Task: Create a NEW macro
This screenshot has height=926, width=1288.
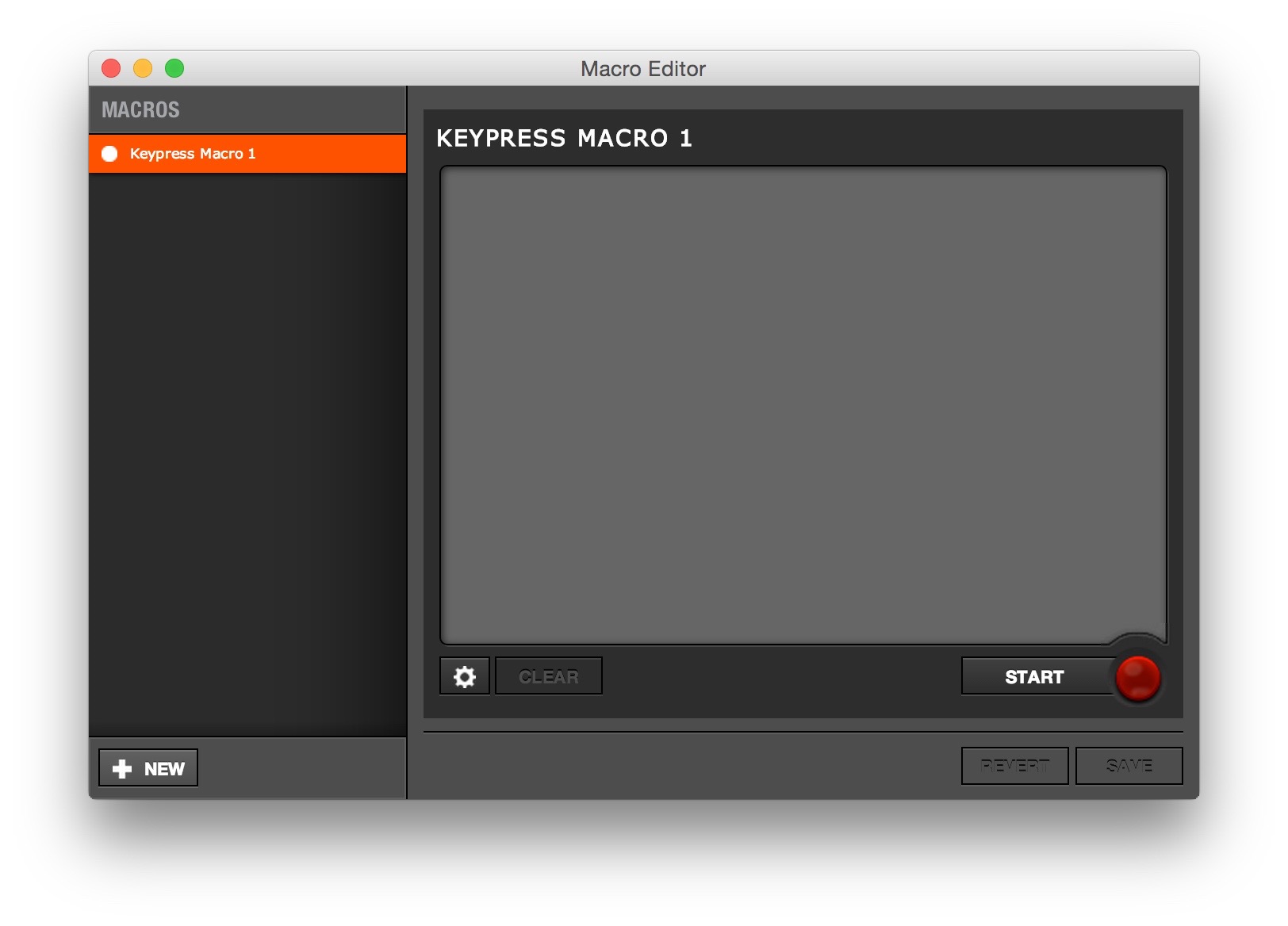Action: (x=148, y=768)
